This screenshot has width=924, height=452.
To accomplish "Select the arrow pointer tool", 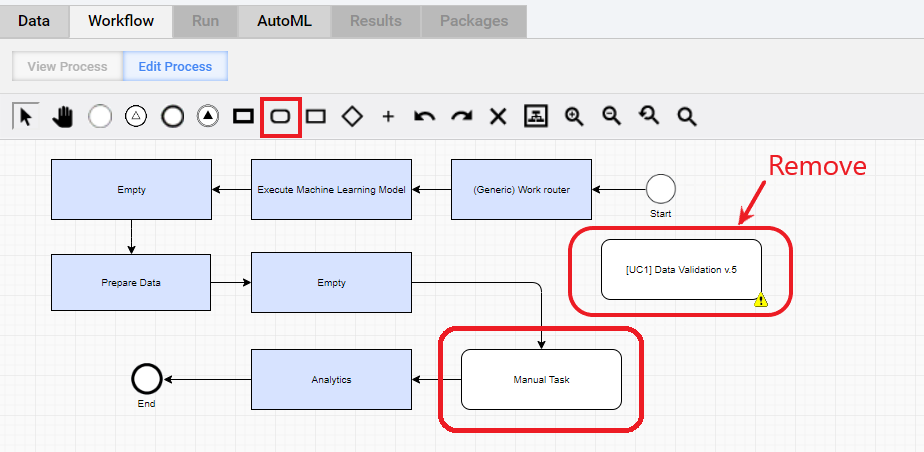I will coord(26,117).
